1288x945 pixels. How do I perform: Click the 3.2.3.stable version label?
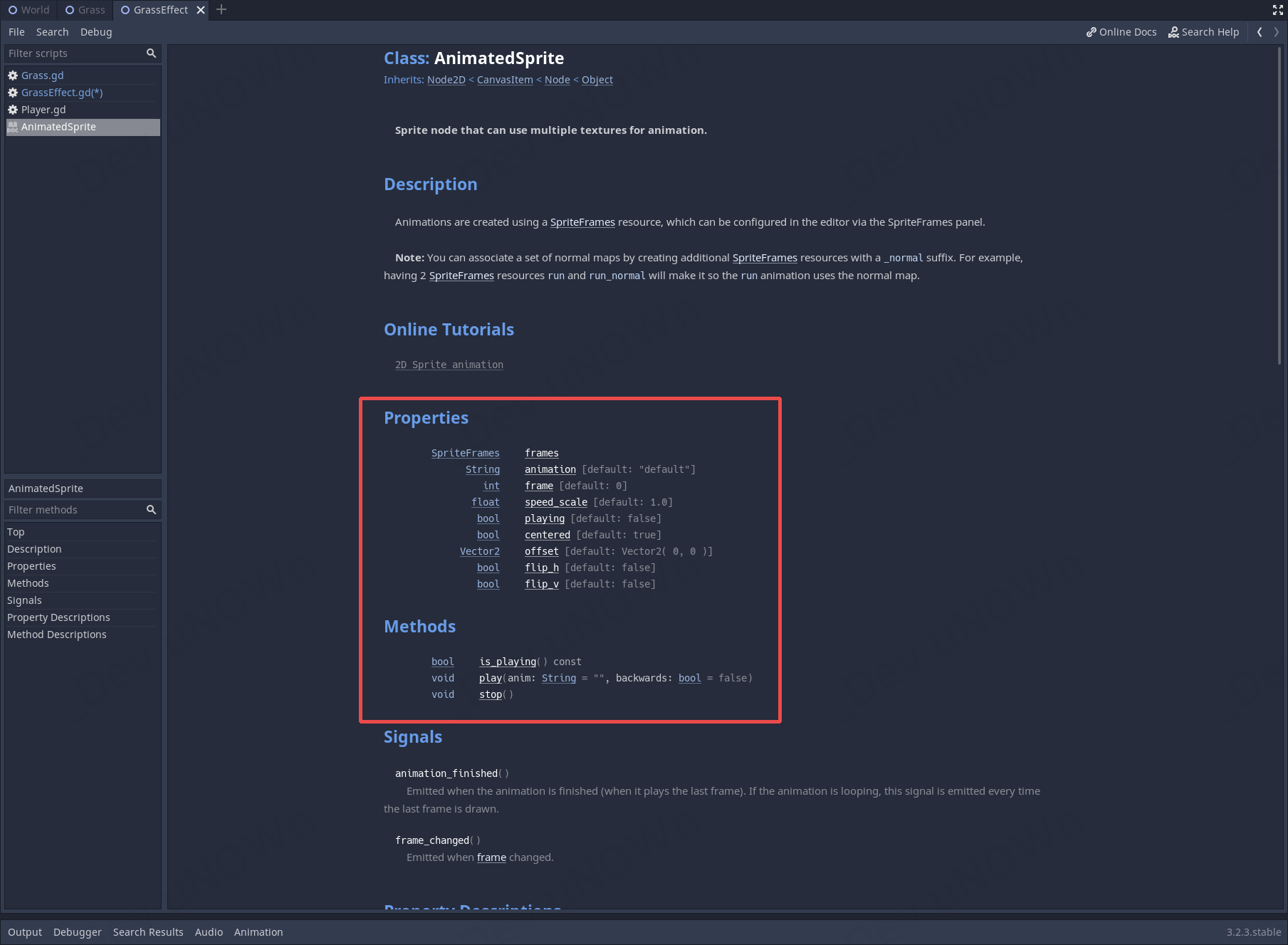1254,932
